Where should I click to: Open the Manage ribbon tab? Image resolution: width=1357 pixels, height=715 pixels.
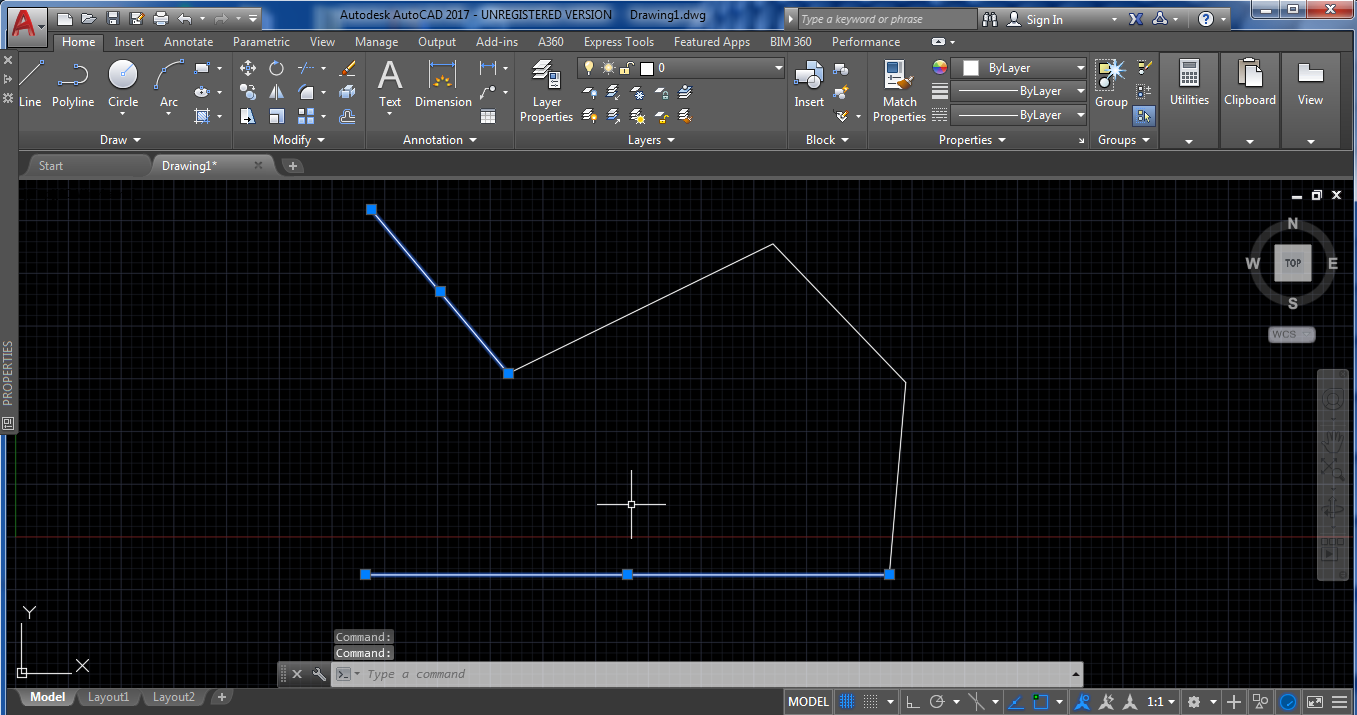pyautogui.click(x=376, y=42)
